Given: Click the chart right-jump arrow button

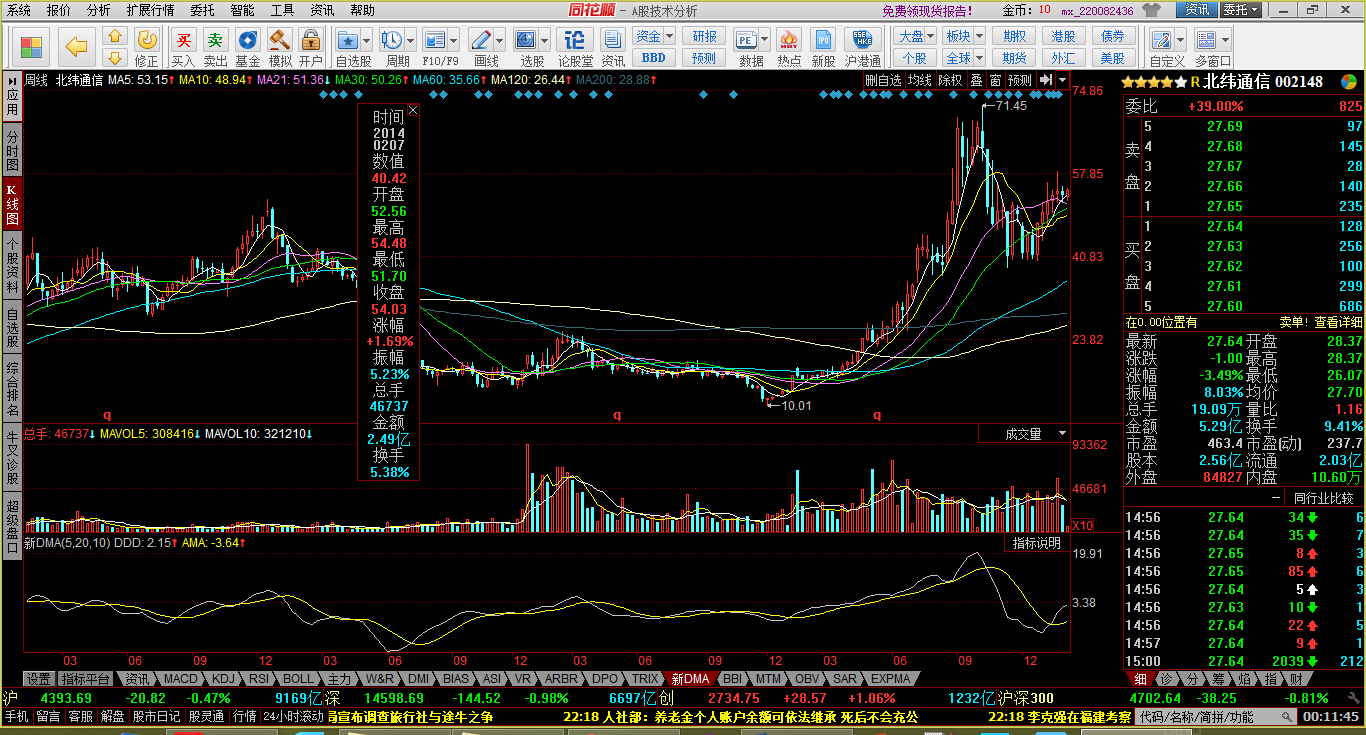Looking at the screenshot, I should [x=1045, y=80].
